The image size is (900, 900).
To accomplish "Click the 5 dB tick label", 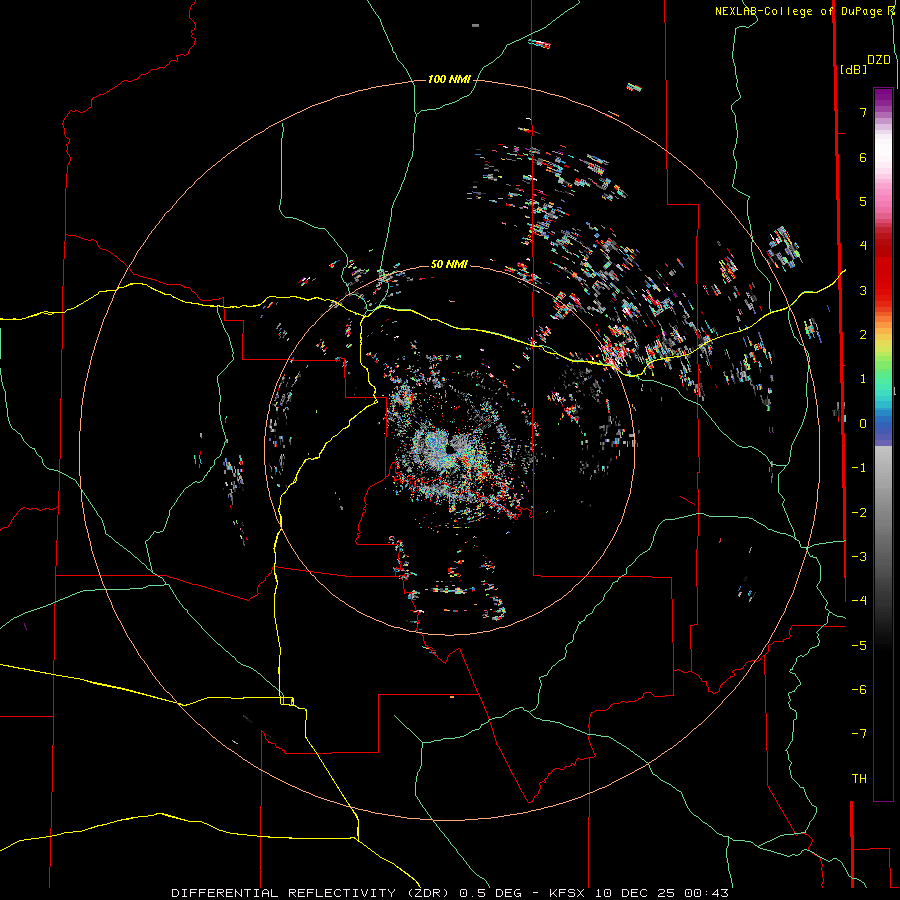I will pyautogui.click(x=863, y=201).
